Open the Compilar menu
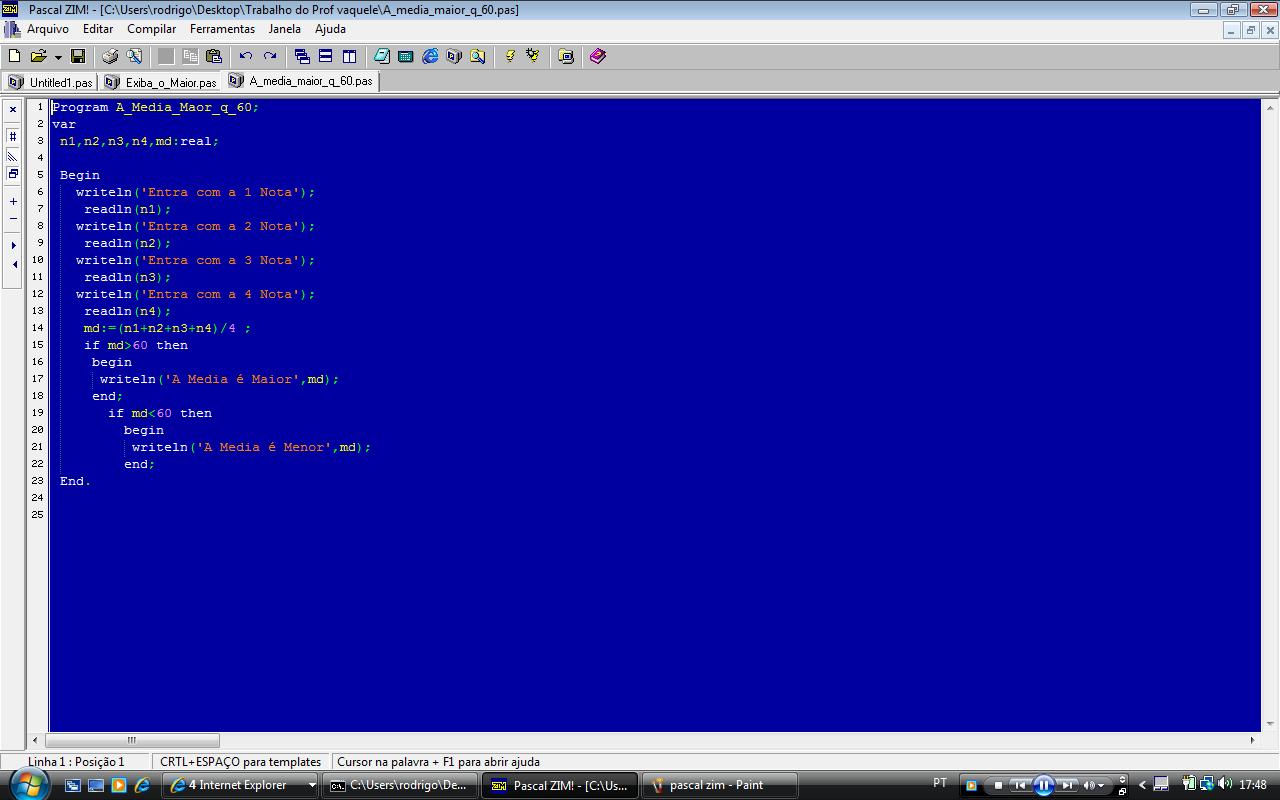The height and width of the screenshot is (800, 1280). (x=151, y=29)
